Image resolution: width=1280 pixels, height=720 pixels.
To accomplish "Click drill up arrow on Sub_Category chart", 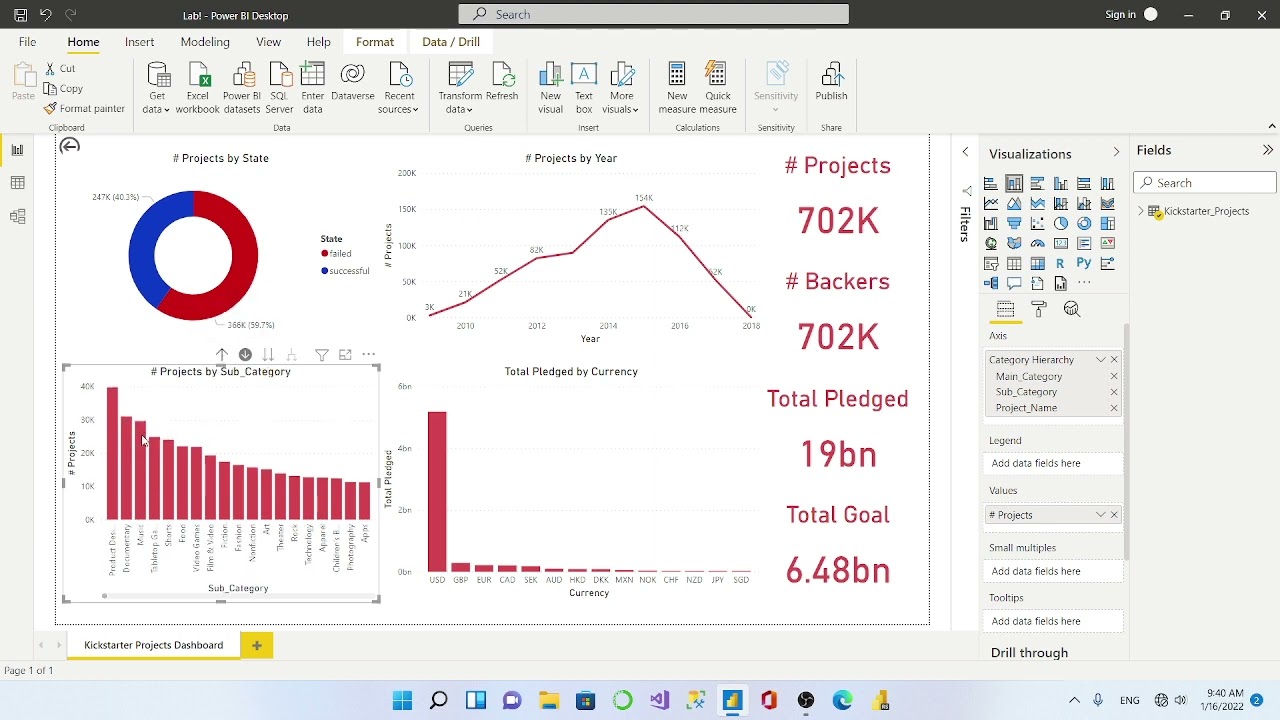I will pos(222,355).
